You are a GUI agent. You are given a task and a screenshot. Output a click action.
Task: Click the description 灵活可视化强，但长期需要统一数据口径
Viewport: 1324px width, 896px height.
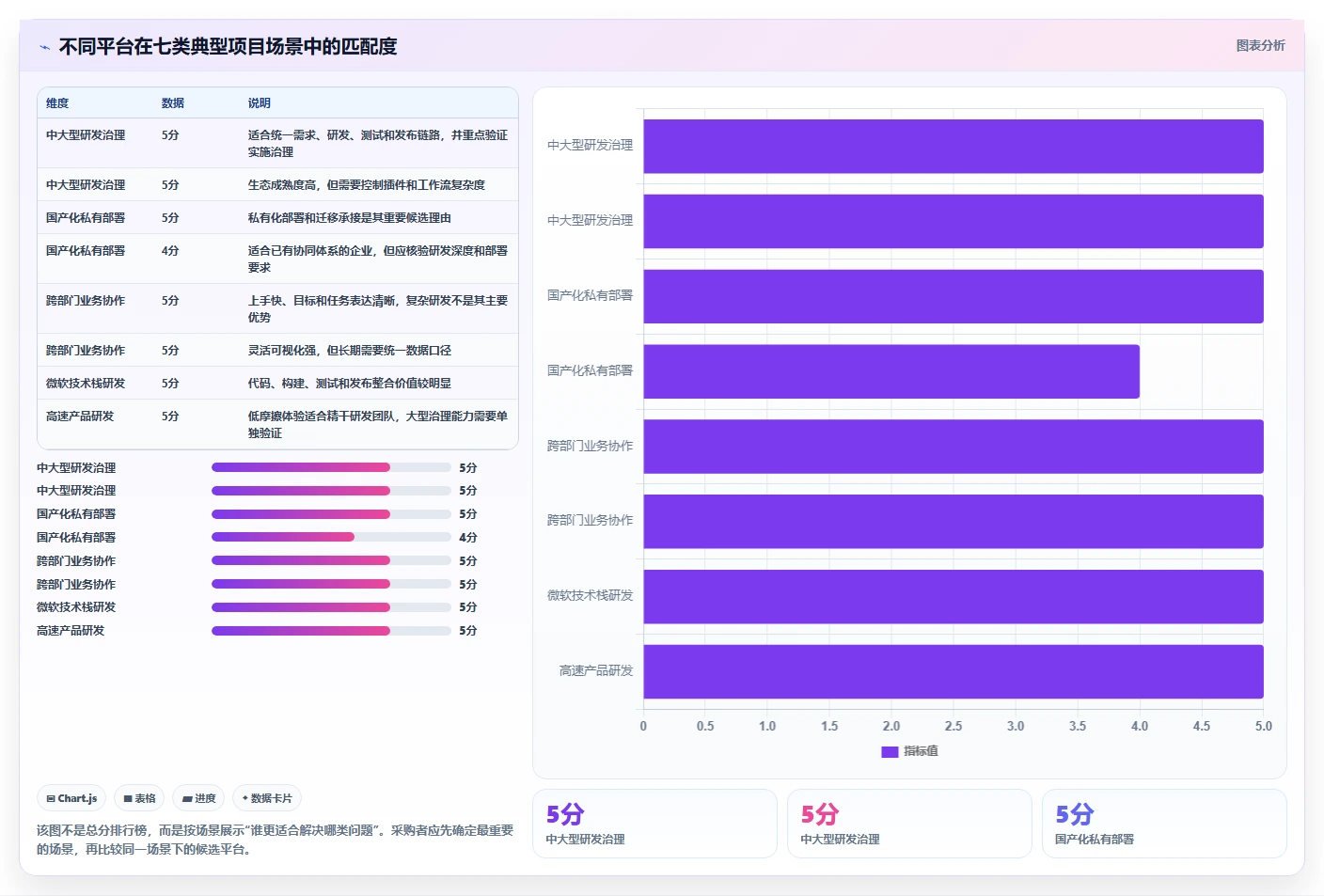pyautogui.click(x=350, y=351)
